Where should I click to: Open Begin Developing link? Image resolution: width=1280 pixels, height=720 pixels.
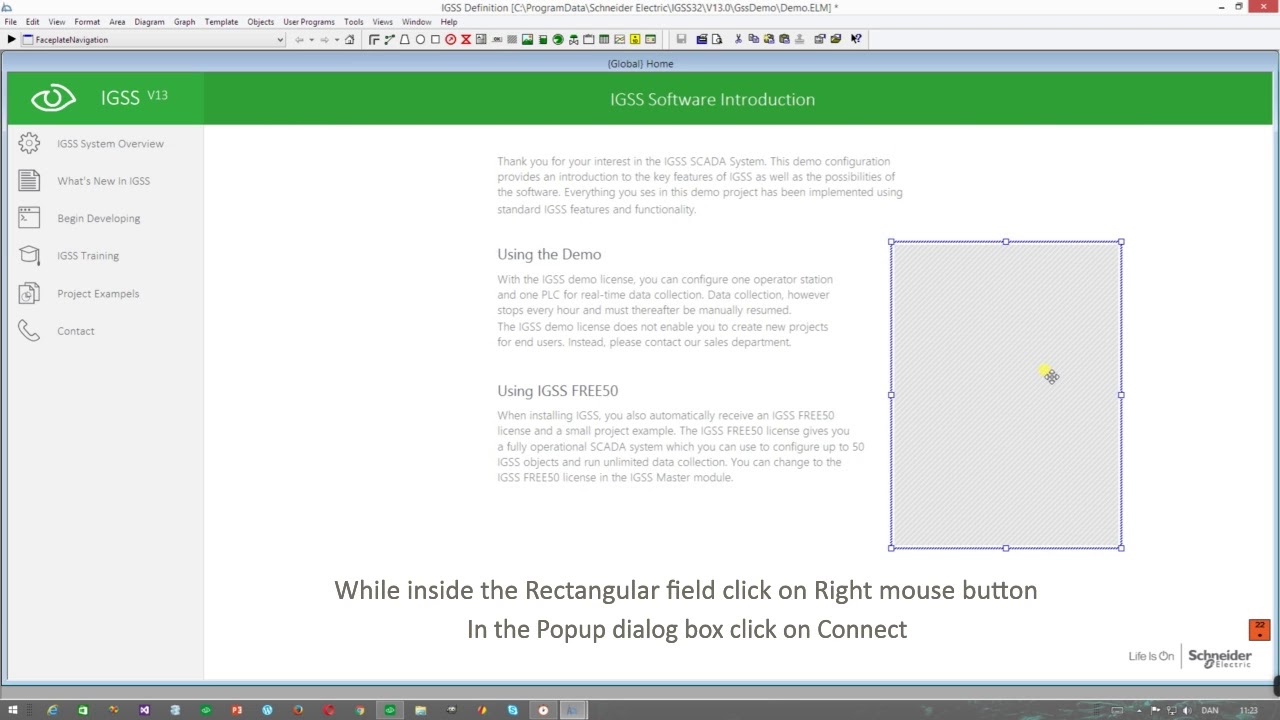click(98, 218)
